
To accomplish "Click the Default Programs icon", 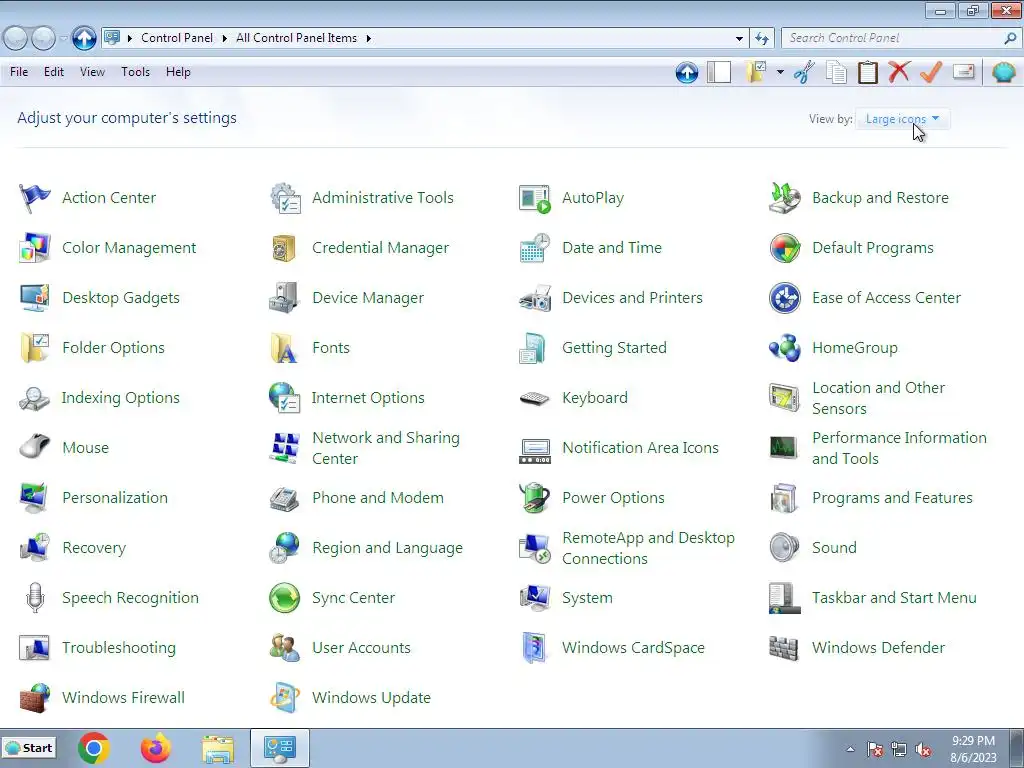I will 784,248.
